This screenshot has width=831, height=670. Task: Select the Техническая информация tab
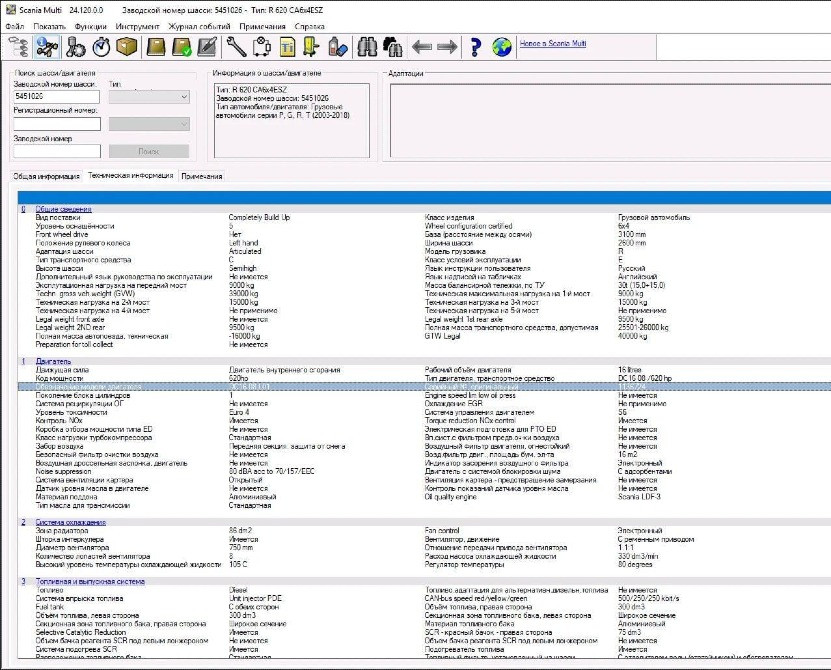(130, 175)
